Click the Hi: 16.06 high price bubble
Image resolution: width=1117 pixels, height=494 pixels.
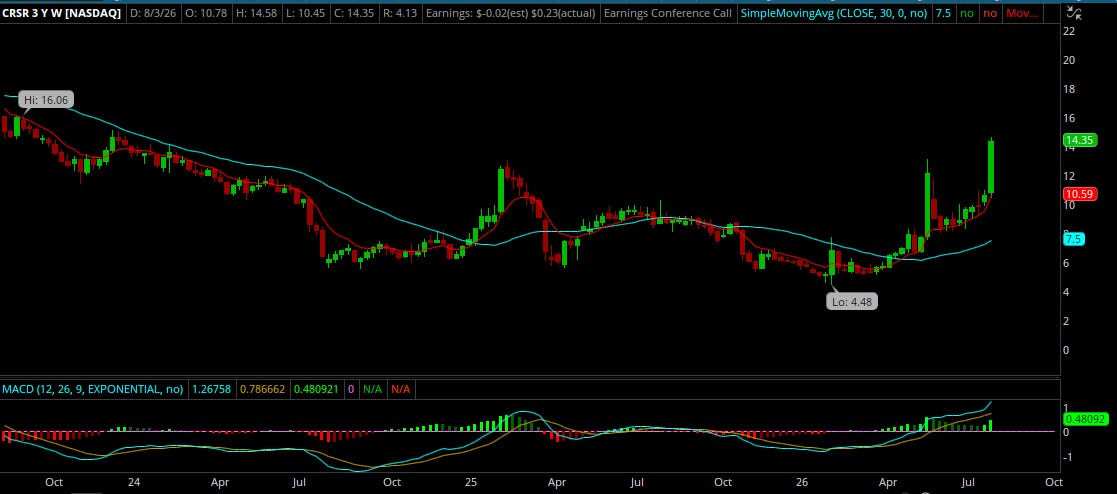[x=46, y=101]
